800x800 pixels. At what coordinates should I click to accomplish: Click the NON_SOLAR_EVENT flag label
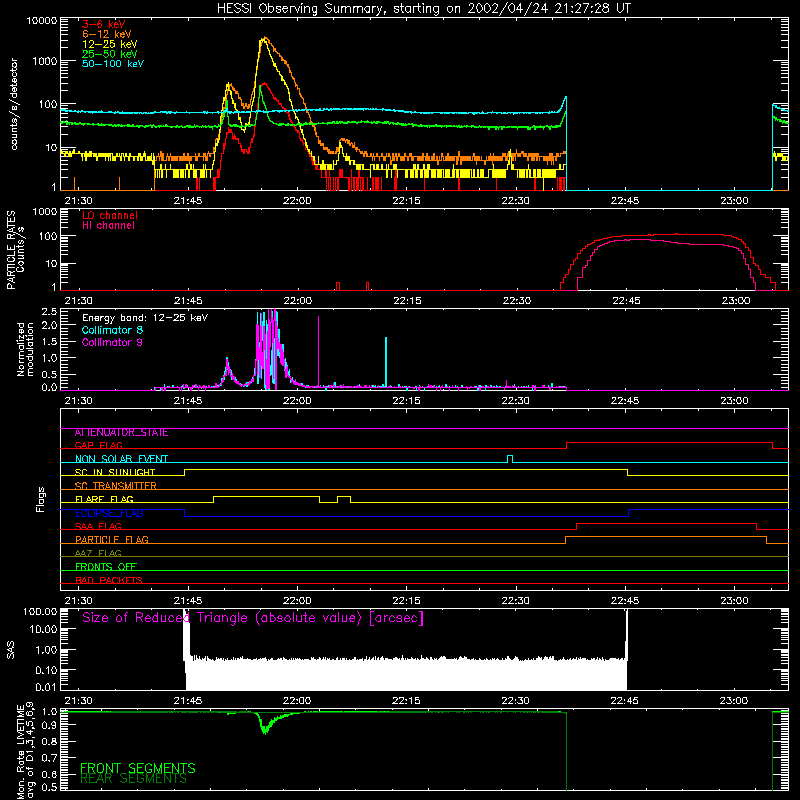click(x=121, y=459)
